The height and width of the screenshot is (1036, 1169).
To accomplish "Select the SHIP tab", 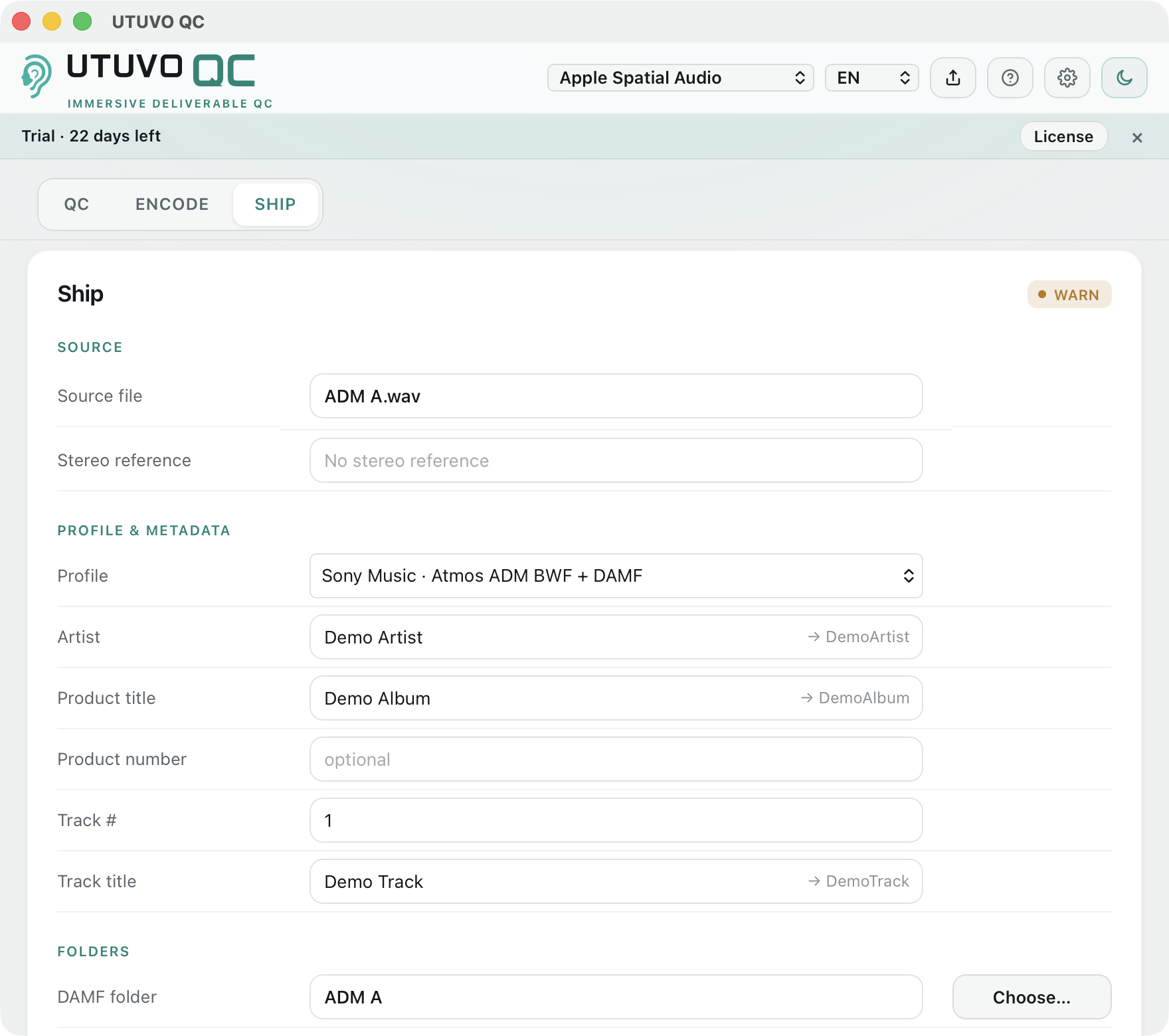I will [x=276, y=204].
